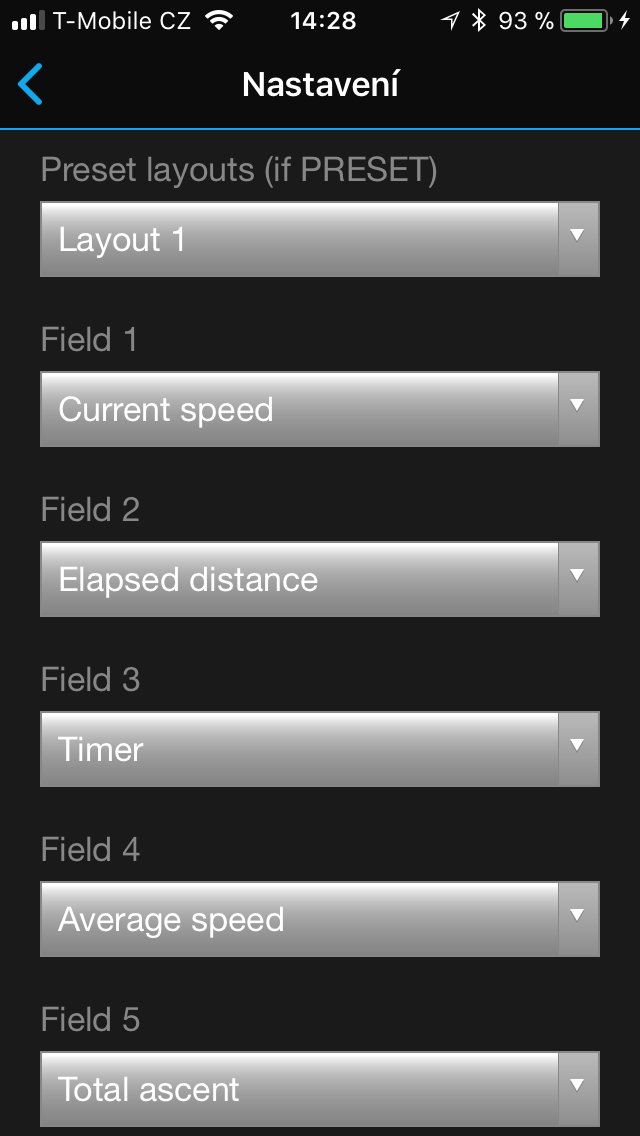Click the arrow beside Current speed

577,406
